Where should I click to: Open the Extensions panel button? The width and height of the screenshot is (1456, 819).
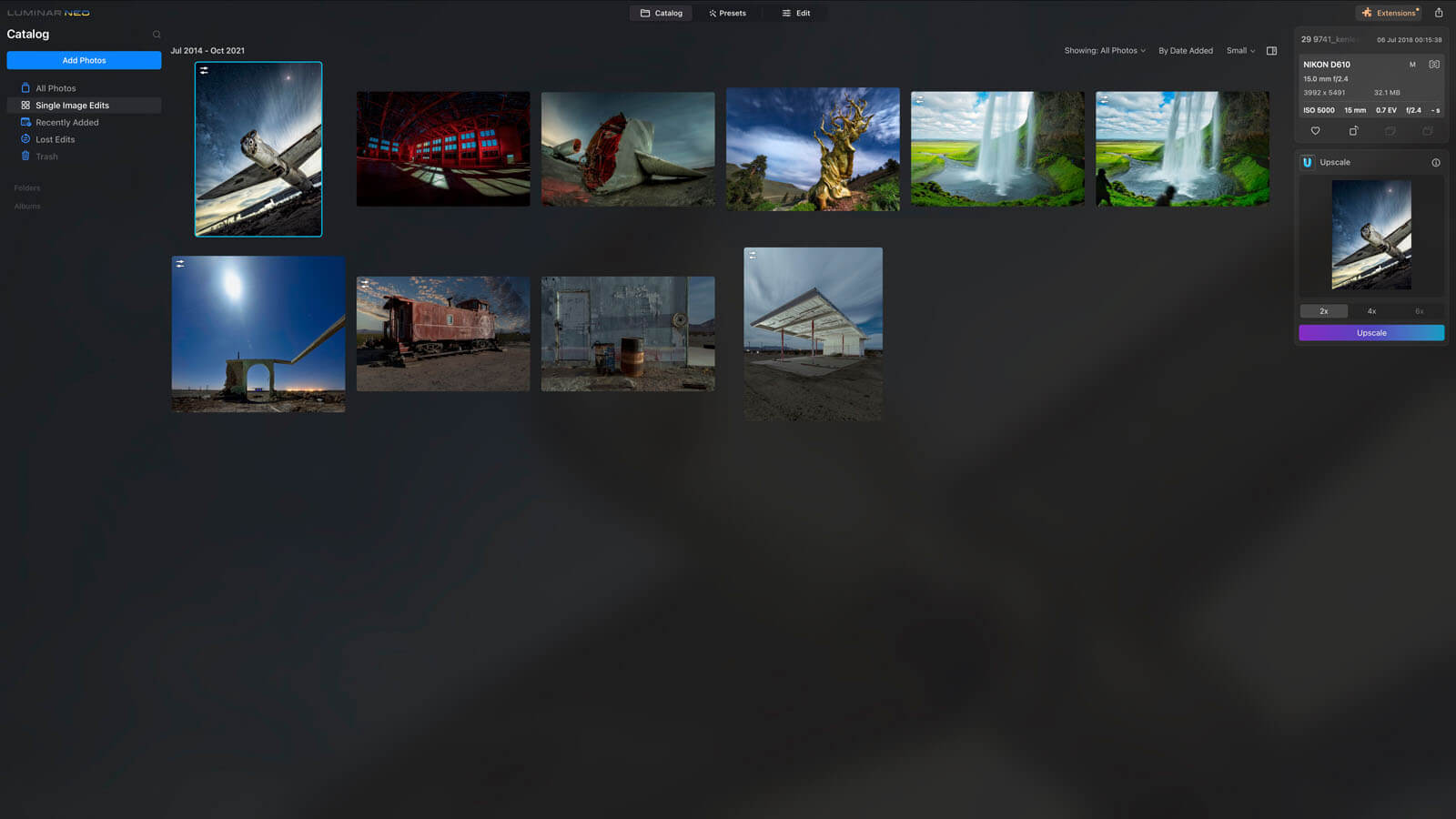(1389, 13)
